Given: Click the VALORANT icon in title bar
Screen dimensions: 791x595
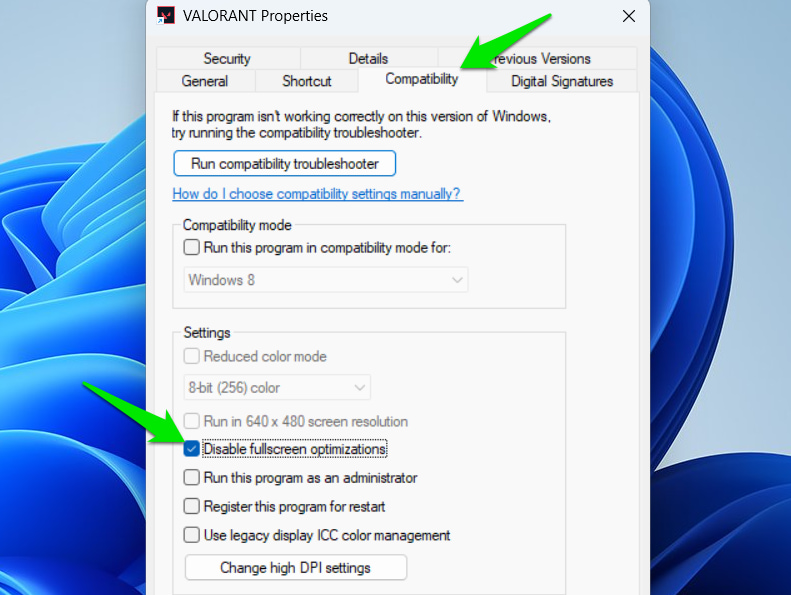Looking at the screenshot, I should click(165, 16).
